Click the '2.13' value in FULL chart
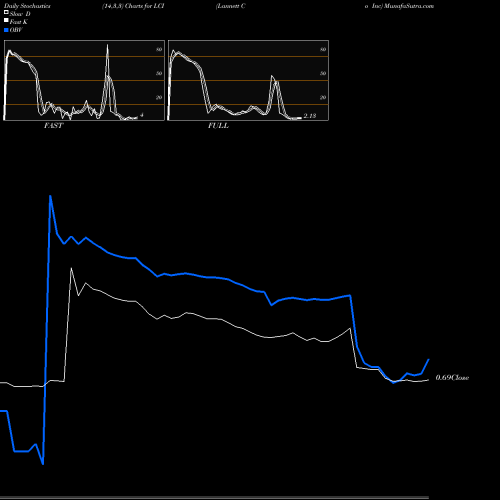Viewport: 500px width, 500px height. (310, 116)
